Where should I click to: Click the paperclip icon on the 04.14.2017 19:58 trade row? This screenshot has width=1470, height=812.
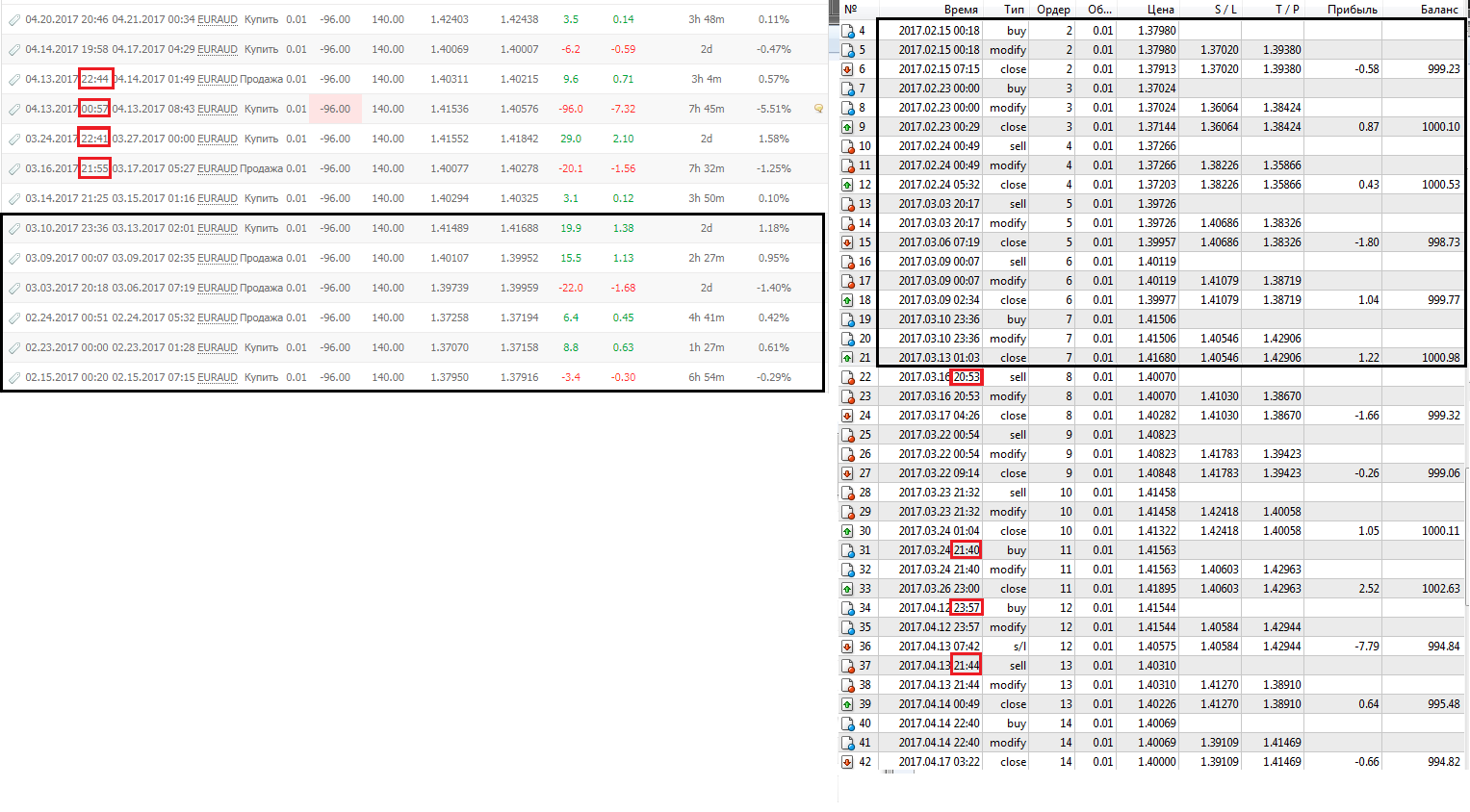click(x=13, y=49)
